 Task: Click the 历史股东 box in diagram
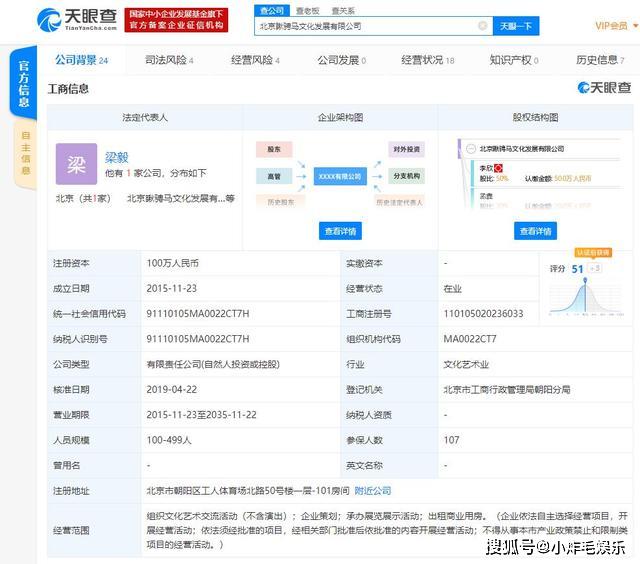281,202
